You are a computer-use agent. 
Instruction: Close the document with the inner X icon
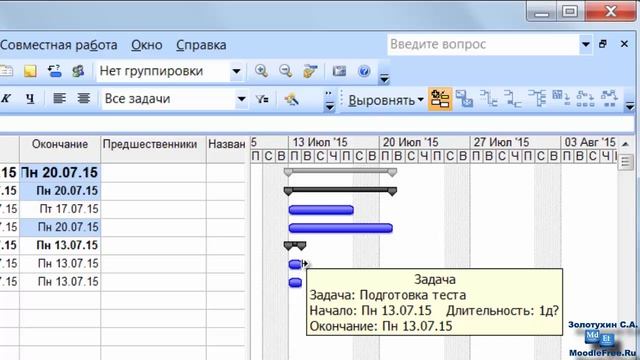[624, 44]
